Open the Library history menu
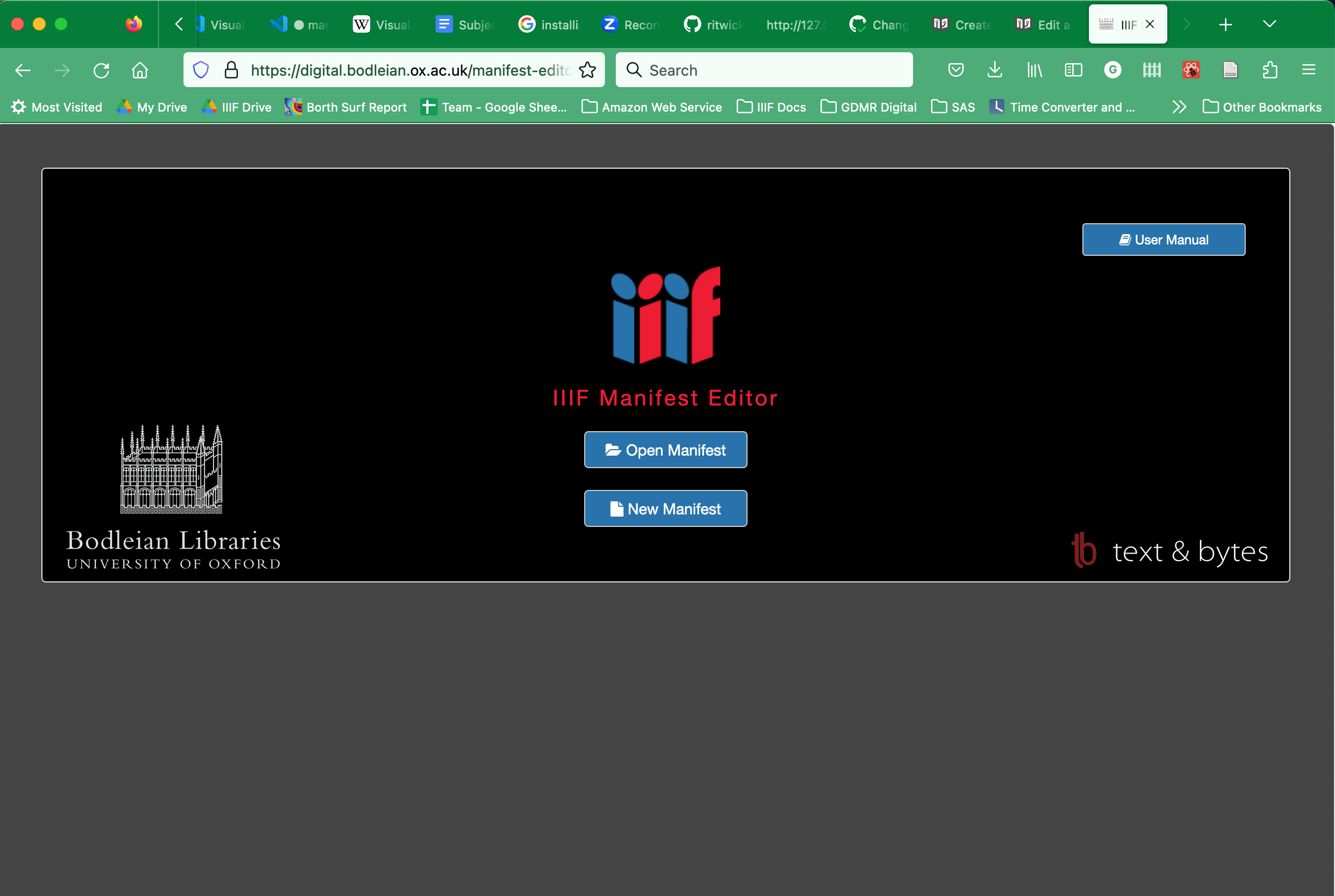This screenshot has width=1335, height=896. [1034, 70]
